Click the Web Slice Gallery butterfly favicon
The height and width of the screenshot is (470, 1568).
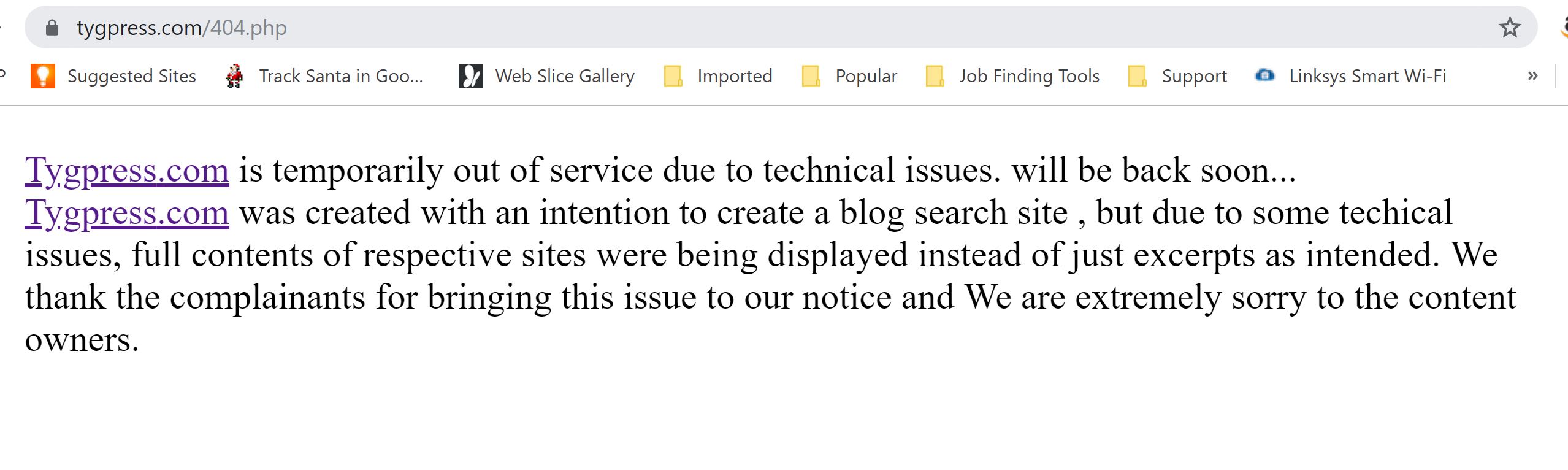pos(470,76)
